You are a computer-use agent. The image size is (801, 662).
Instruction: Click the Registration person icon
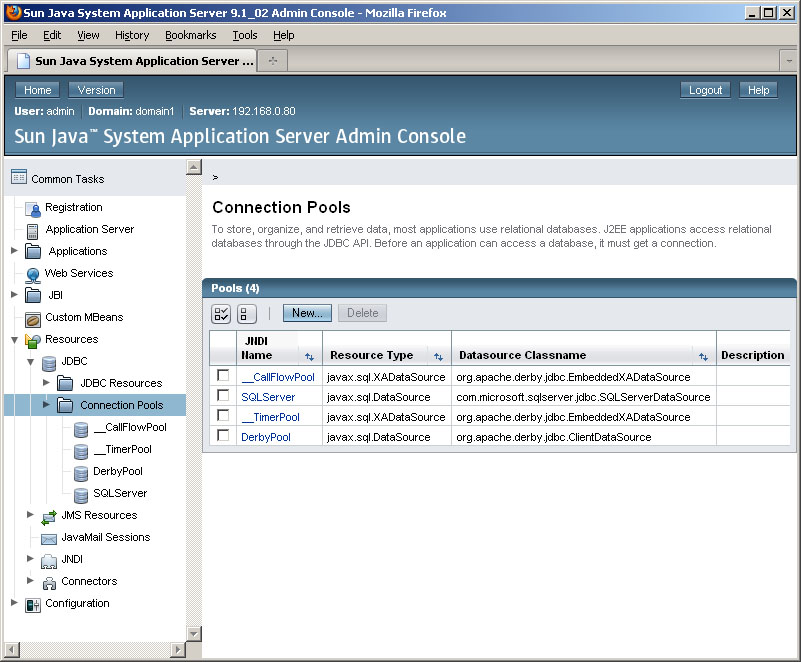(33, 208)
